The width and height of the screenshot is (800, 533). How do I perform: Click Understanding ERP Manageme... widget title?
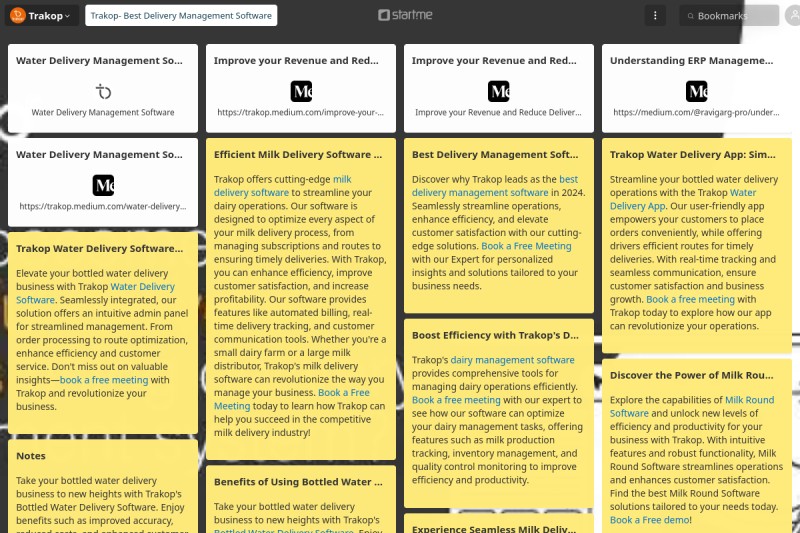tap(691, 61)
